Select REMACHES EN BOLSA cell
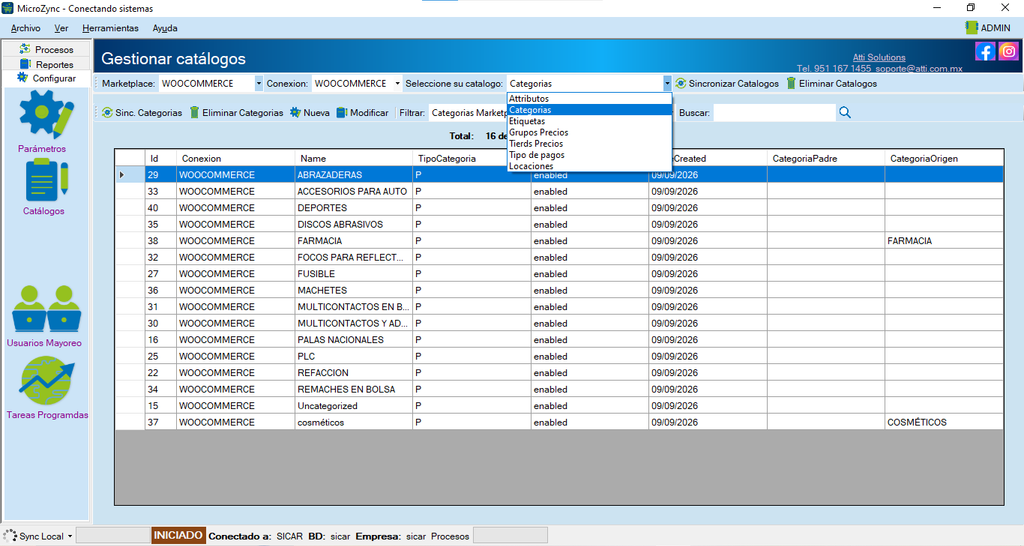Image resolution: width=1024 pixels, height=546 pixels. pos(353,389)
